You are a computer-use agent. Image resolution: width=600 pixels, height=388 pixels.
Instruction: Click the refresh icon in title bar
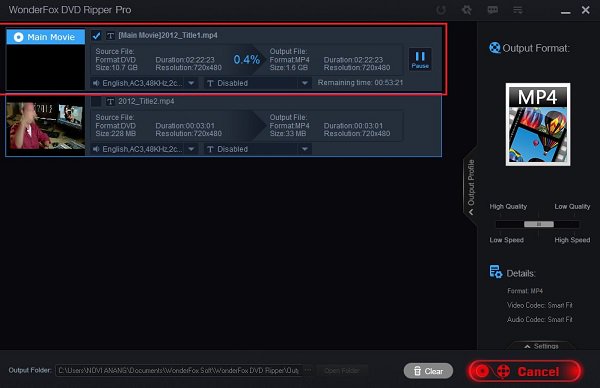coord(441,10)
